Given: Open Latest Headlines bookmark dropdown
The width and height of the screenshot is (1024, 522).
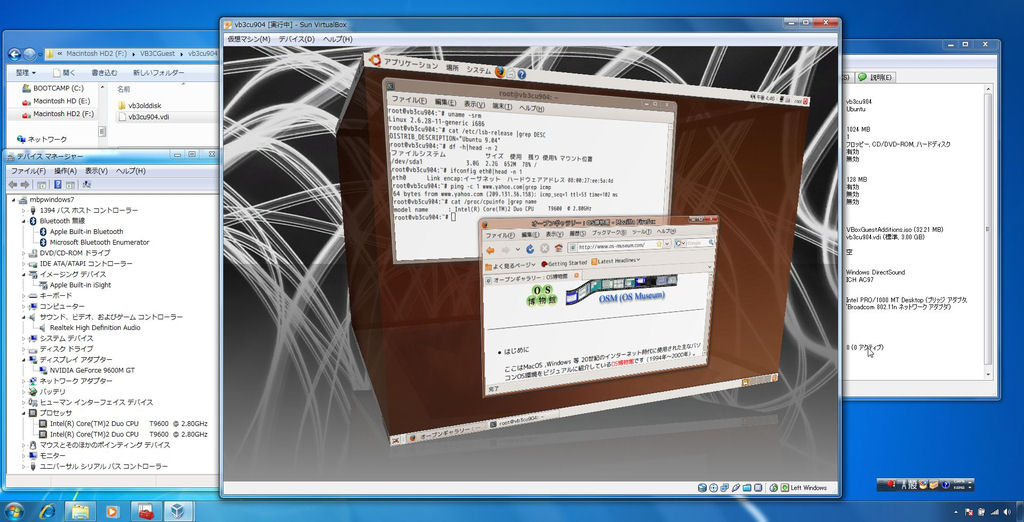Looking at the screenshot, I should pyautogui.click(x=616, y=261).
